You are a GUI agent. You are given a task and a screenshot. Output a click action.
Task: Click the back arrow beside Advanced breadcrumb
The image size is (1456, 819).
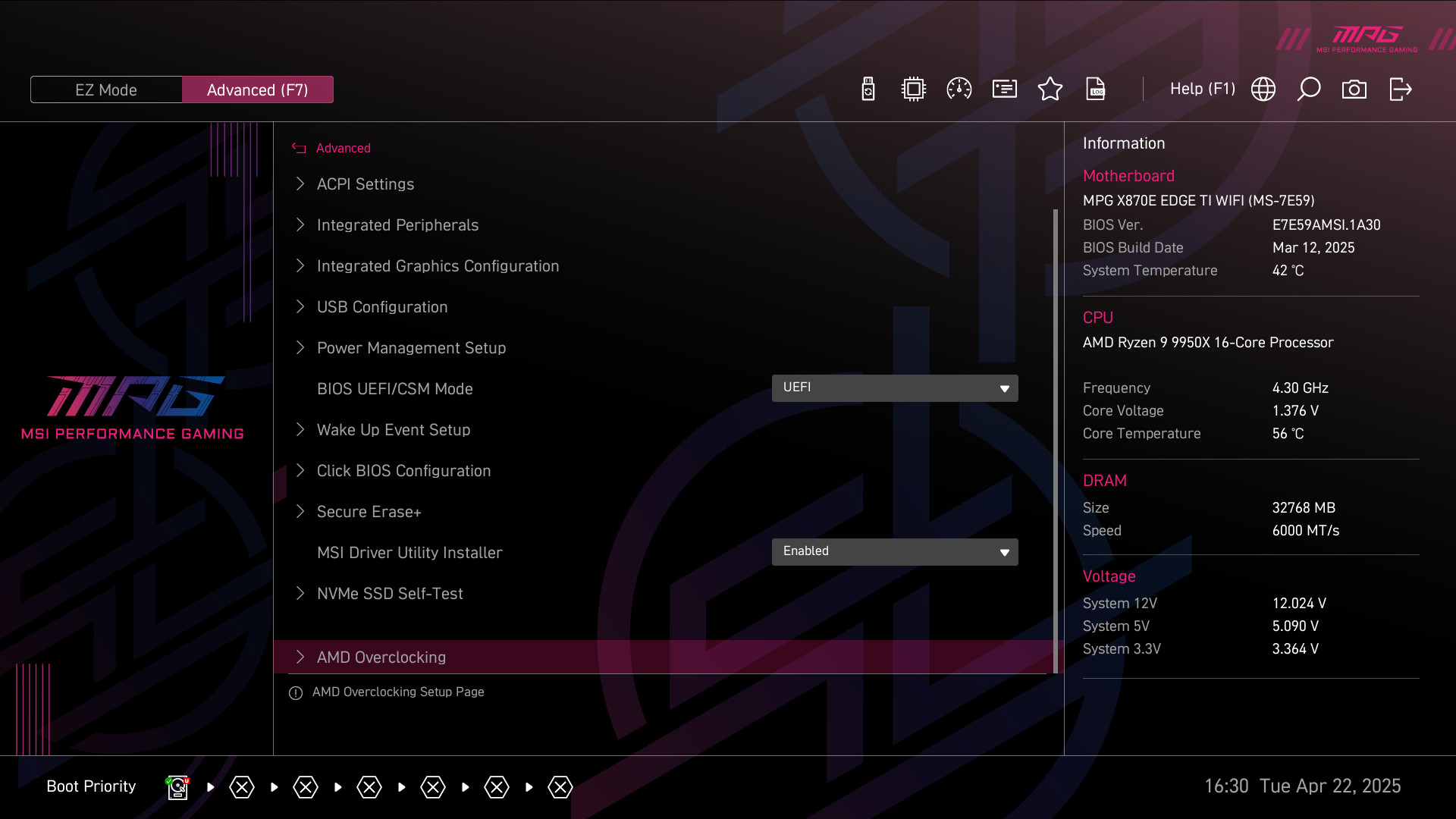pyautogui.click(x=299, y=148)
